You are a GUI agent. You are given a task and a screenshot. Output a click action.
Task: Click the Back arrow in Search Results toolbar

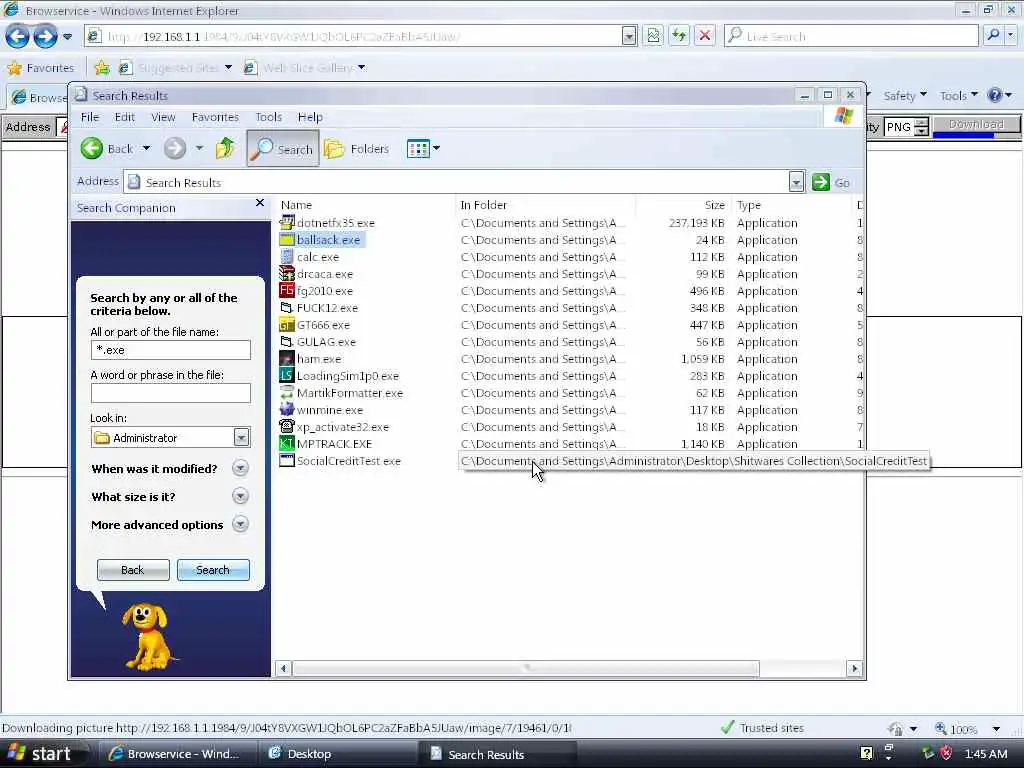92,149
